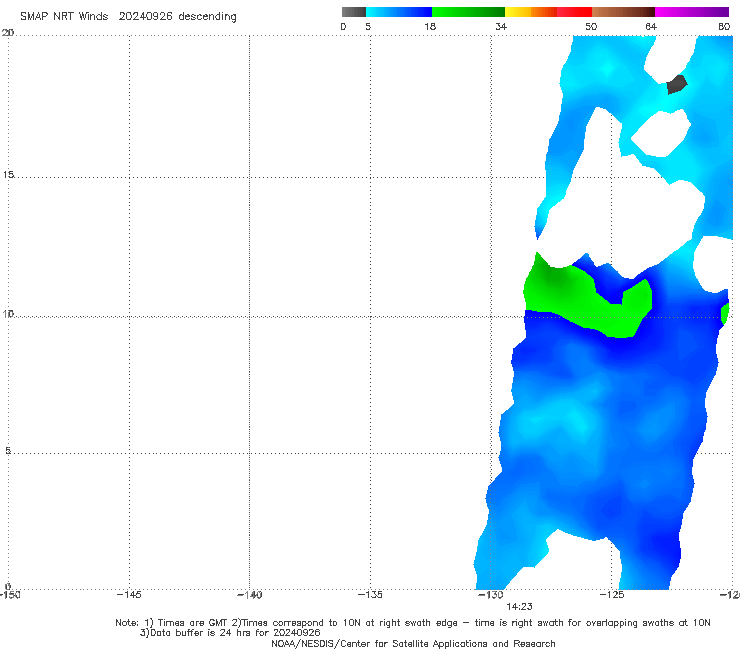This screenshot has width=740, height=650.
Task: Pick the yellow segment of the colorbar
Action: [518, 12]
